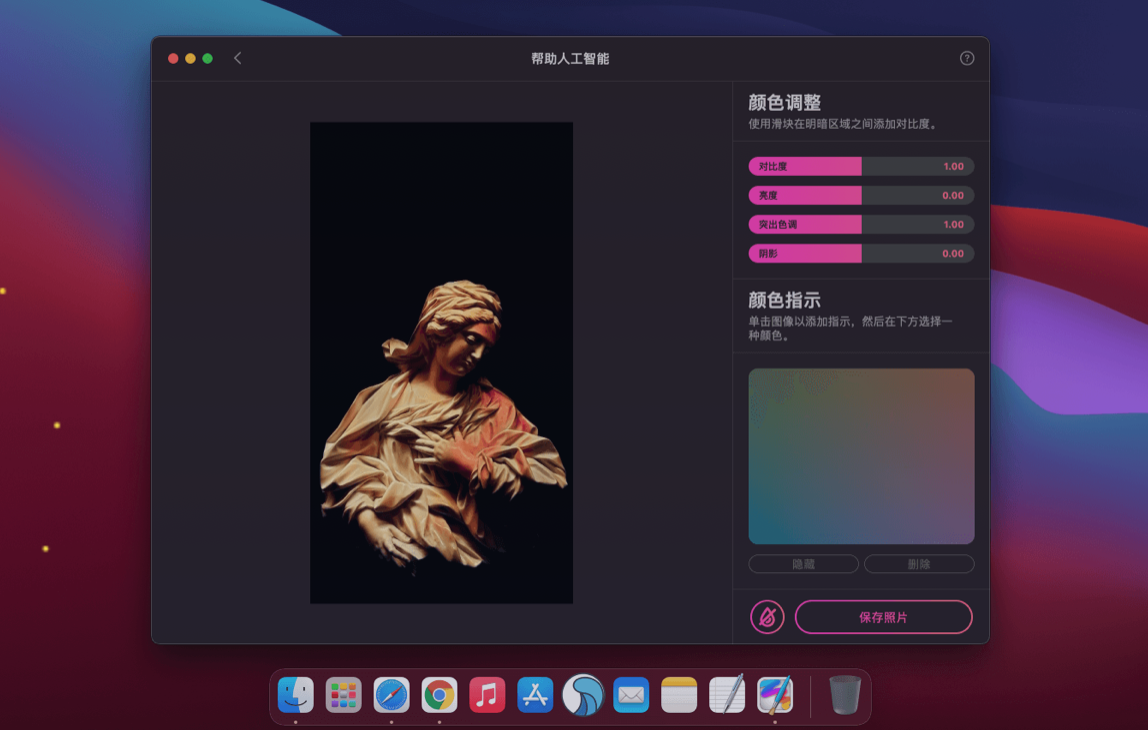The width and height of the screenshot is (1148, 730).
Task: Toggle the crossed-out droplet color button
Action: click(x=767, y=617)
